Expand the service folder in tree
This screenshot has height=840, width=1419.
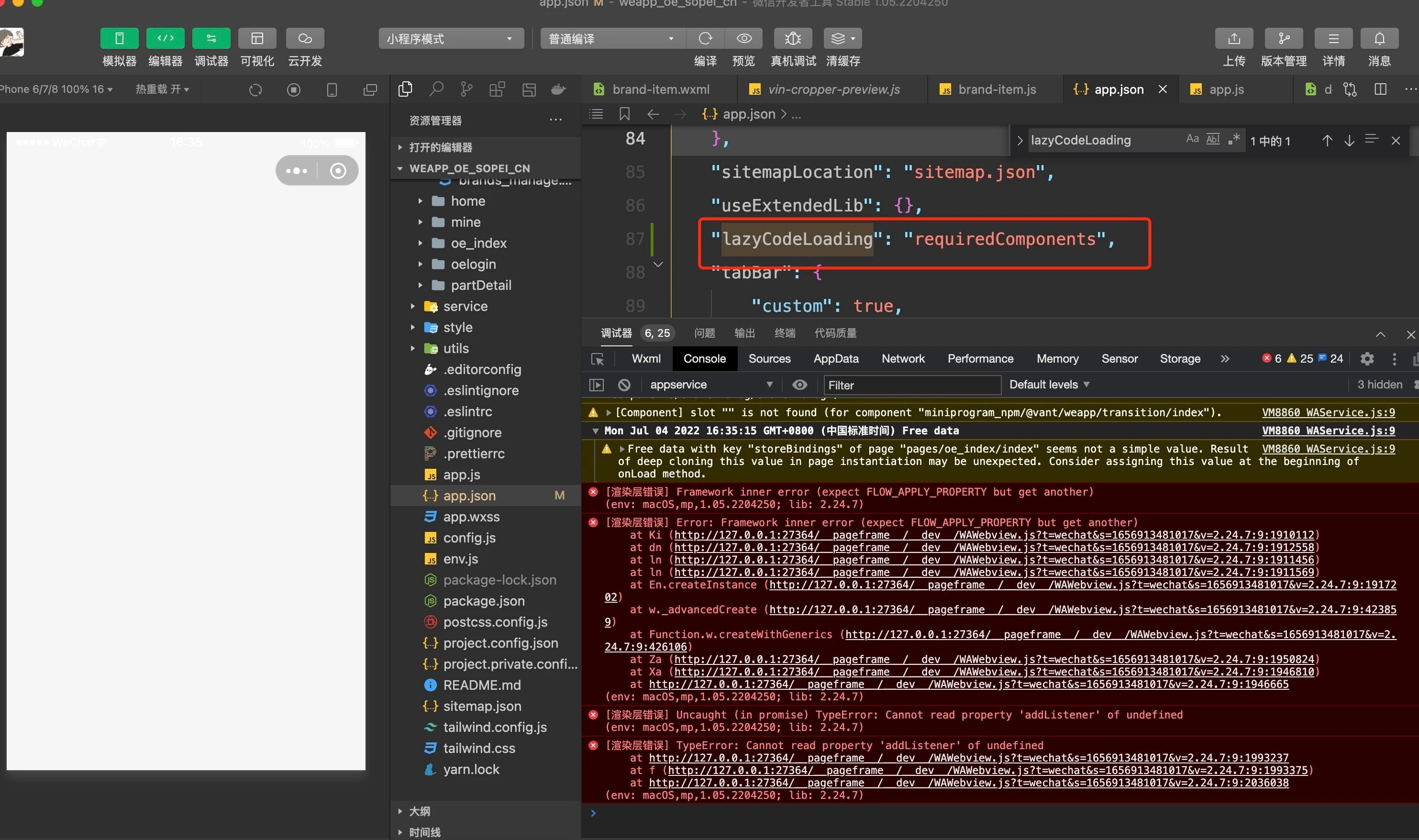(x=465, y=306)
